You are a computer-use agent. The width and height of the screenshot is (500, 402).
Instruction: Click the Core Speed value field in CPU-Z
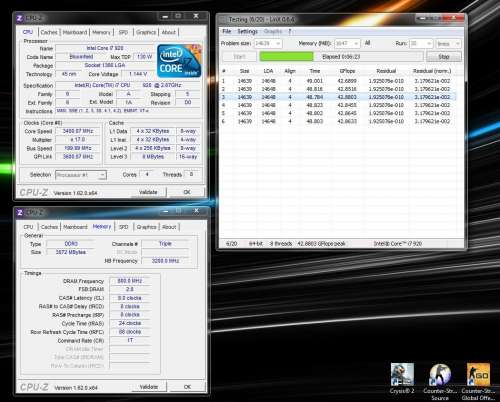coord(78,131)
